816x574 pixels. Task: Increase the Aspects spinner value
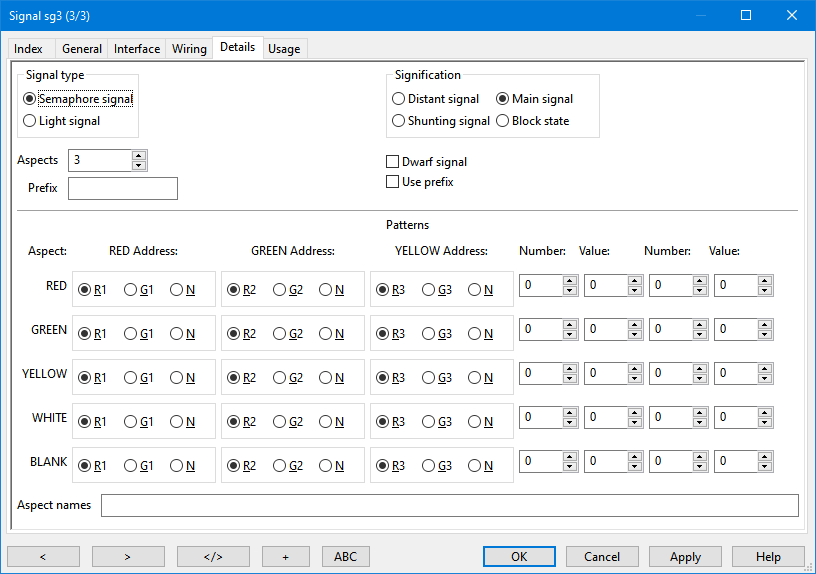point(139,155)
